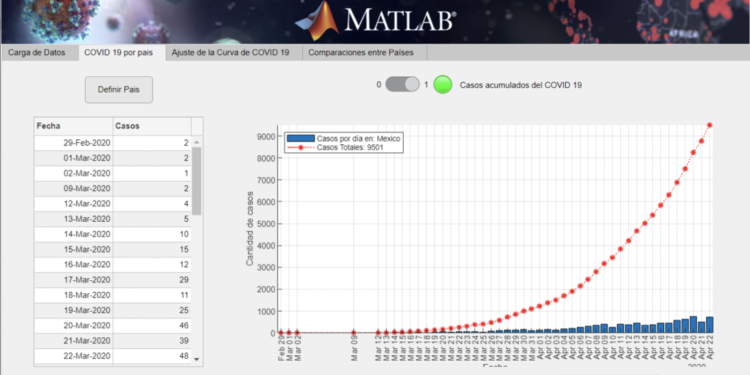
Task: Click the blue bar for Apr 20
Action: pos(694,324)
